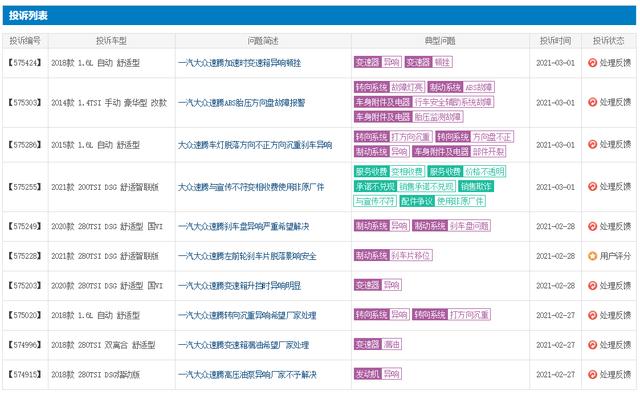Click the 发动机 异响 tag in the last row
Image resolution: width=640 pixels, height=395 pixels.
coord(378,374)
